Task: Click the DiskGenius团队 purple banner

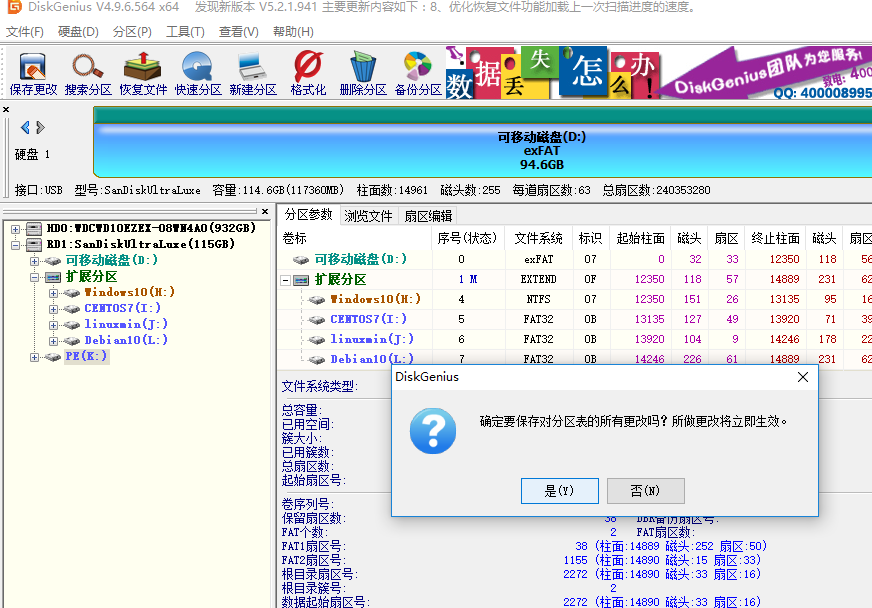Action: click(767, 73)
